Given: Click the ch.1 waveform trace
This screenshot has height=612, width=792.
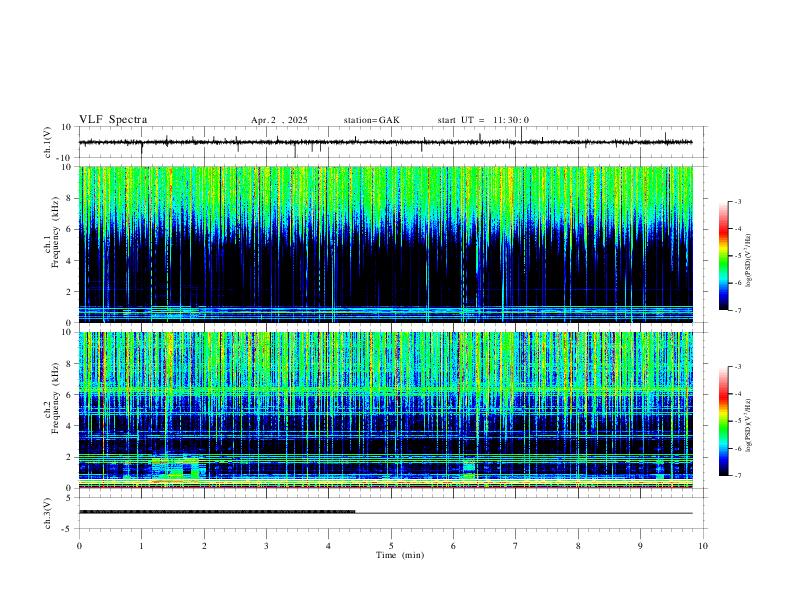Looking at the screenshot, I should (385, 142).
